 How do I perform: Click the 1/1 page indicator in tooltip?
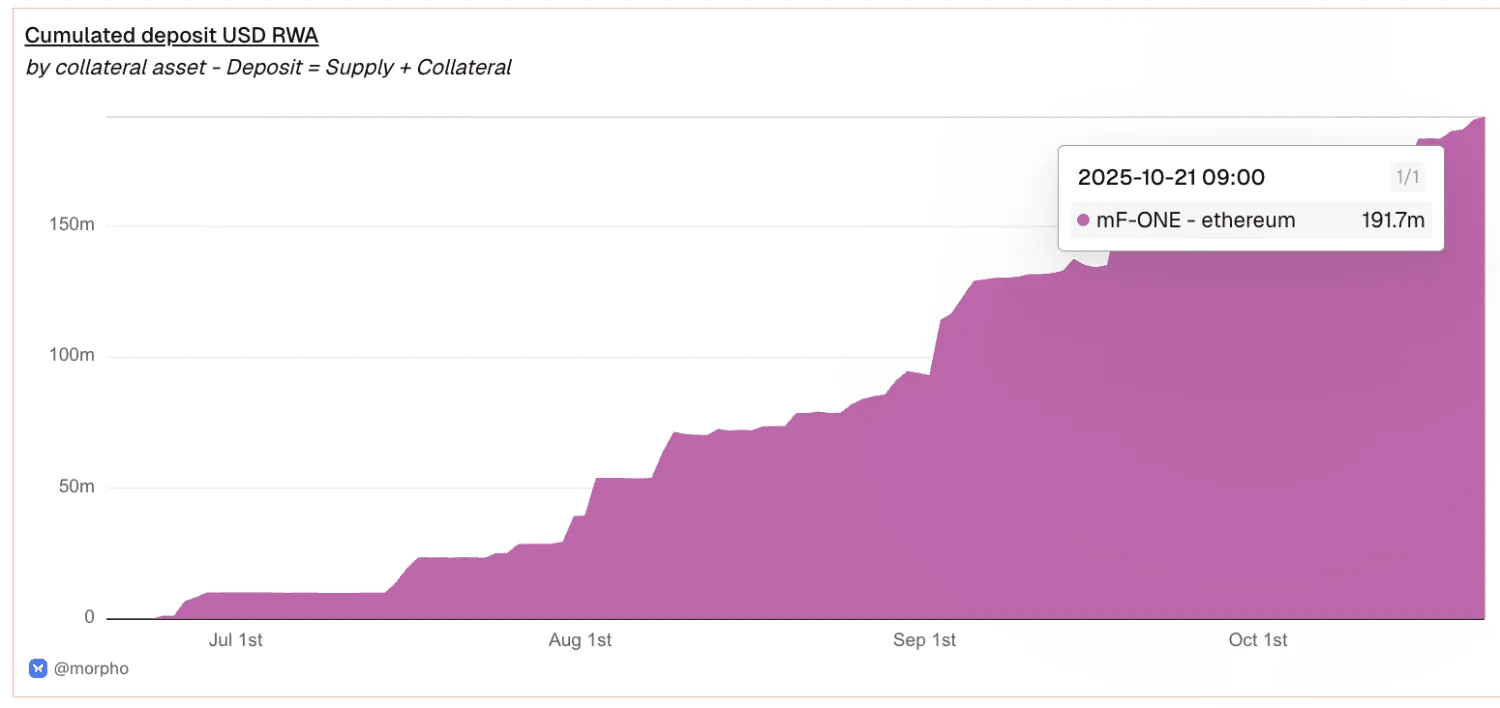click(x=1406, y=178)
